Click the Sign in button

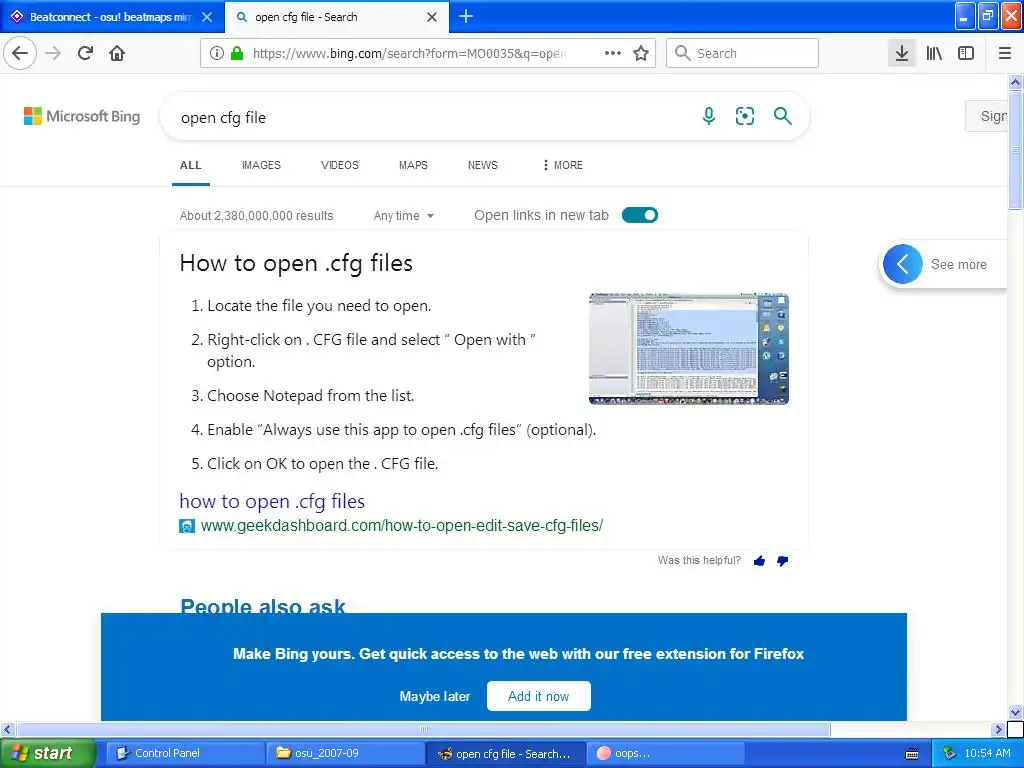point(987,116)
